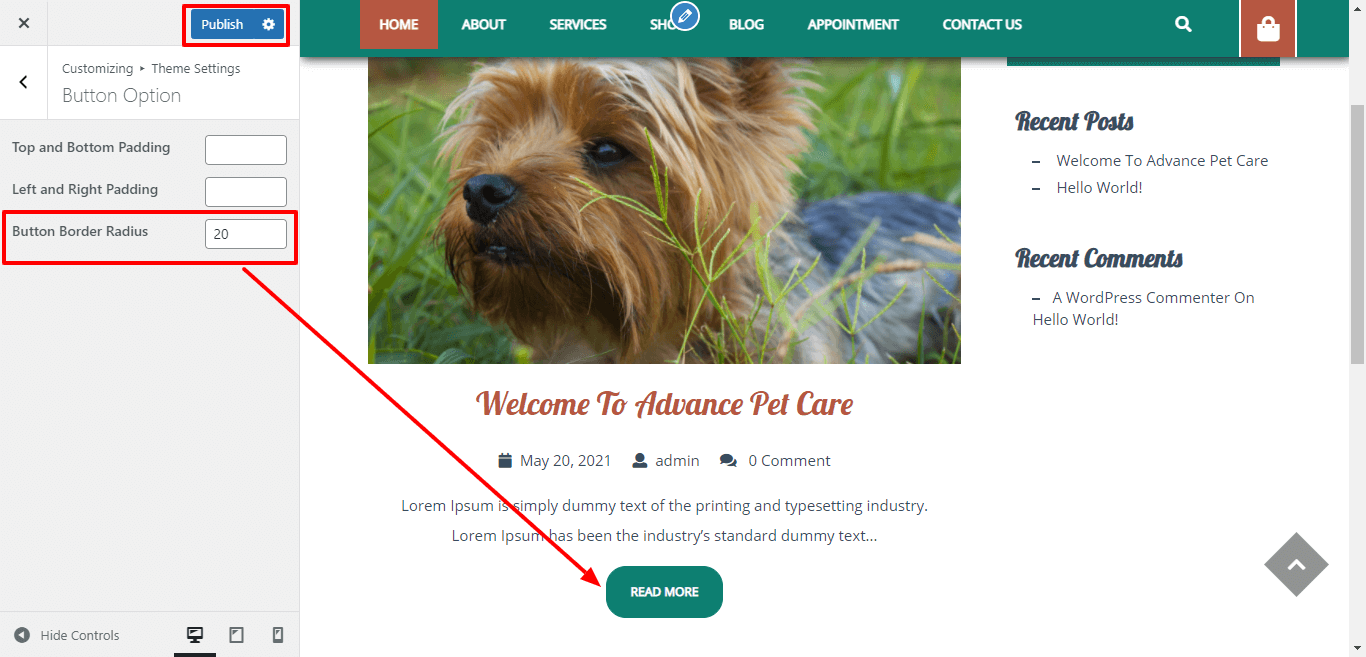Open the shopping bag cart icon

point(1268,29)
